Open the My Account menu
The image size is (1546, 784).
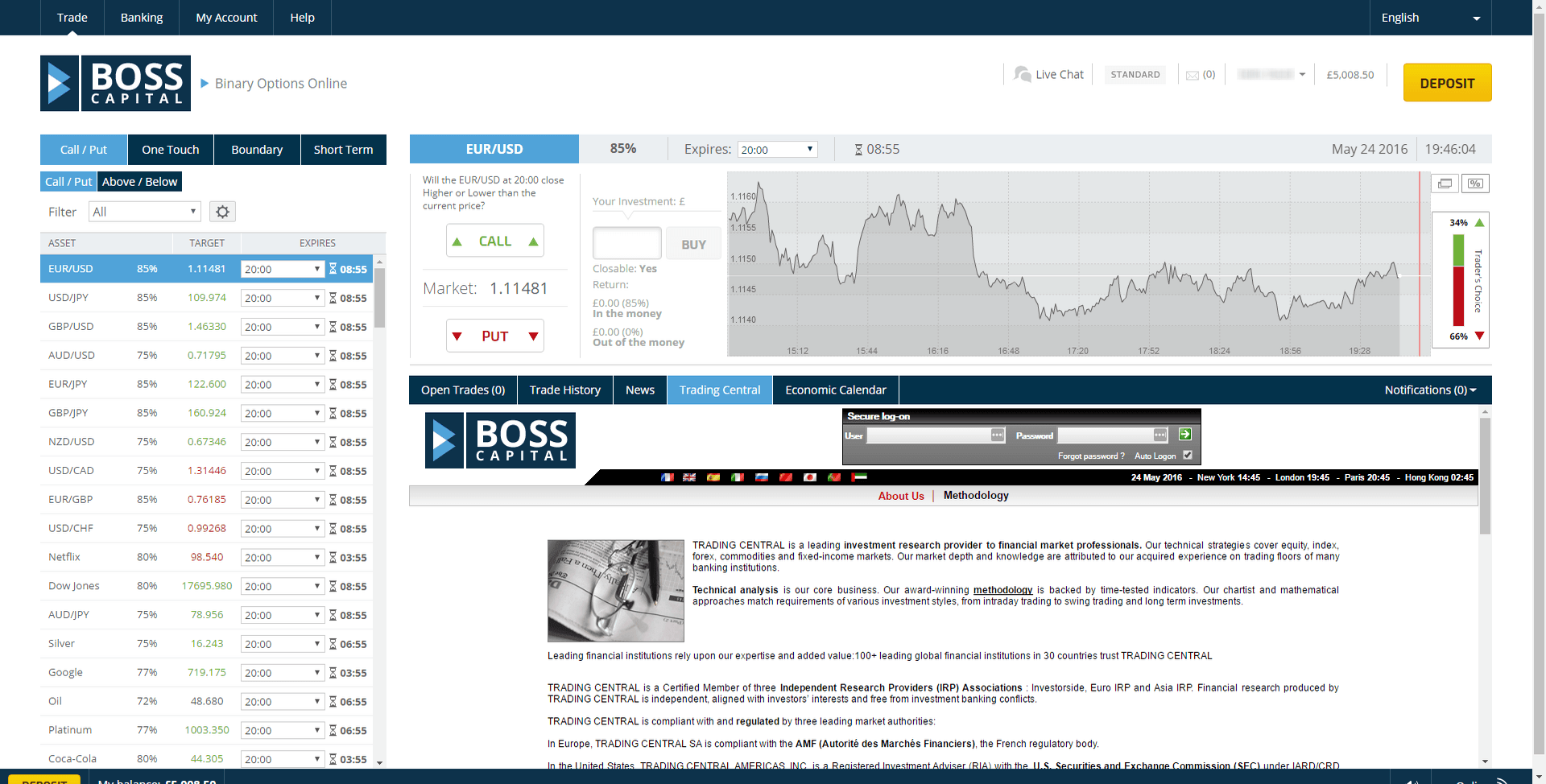pyautogui.click(x=226, y=18)
